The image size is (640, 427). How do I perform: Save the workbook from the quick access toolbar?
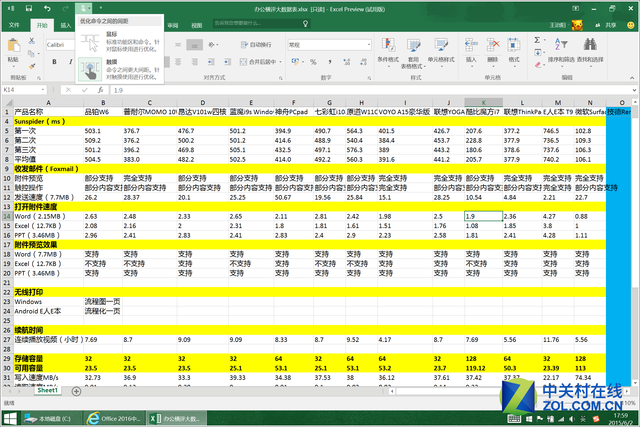(x=29, y=8)
